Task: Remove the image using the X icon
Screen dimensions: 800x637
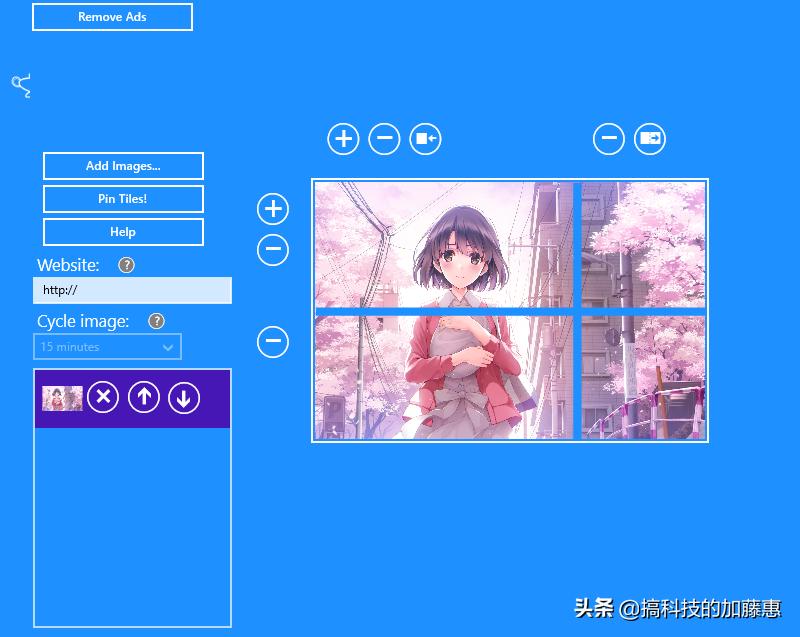Action: [103, 397]
